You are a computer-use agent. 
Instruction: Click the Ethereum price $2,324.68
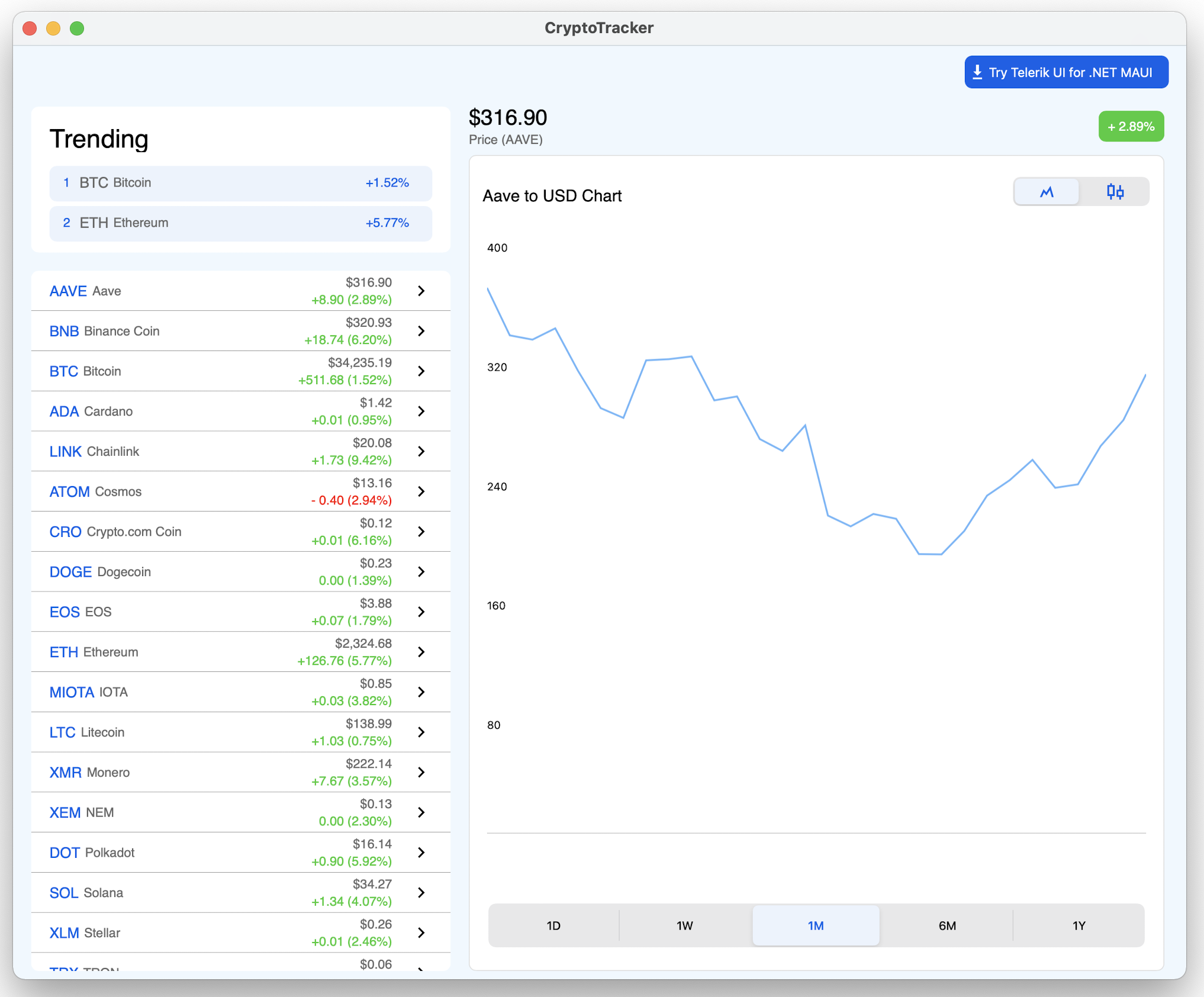pyautogui.click(x=363, y=643)
